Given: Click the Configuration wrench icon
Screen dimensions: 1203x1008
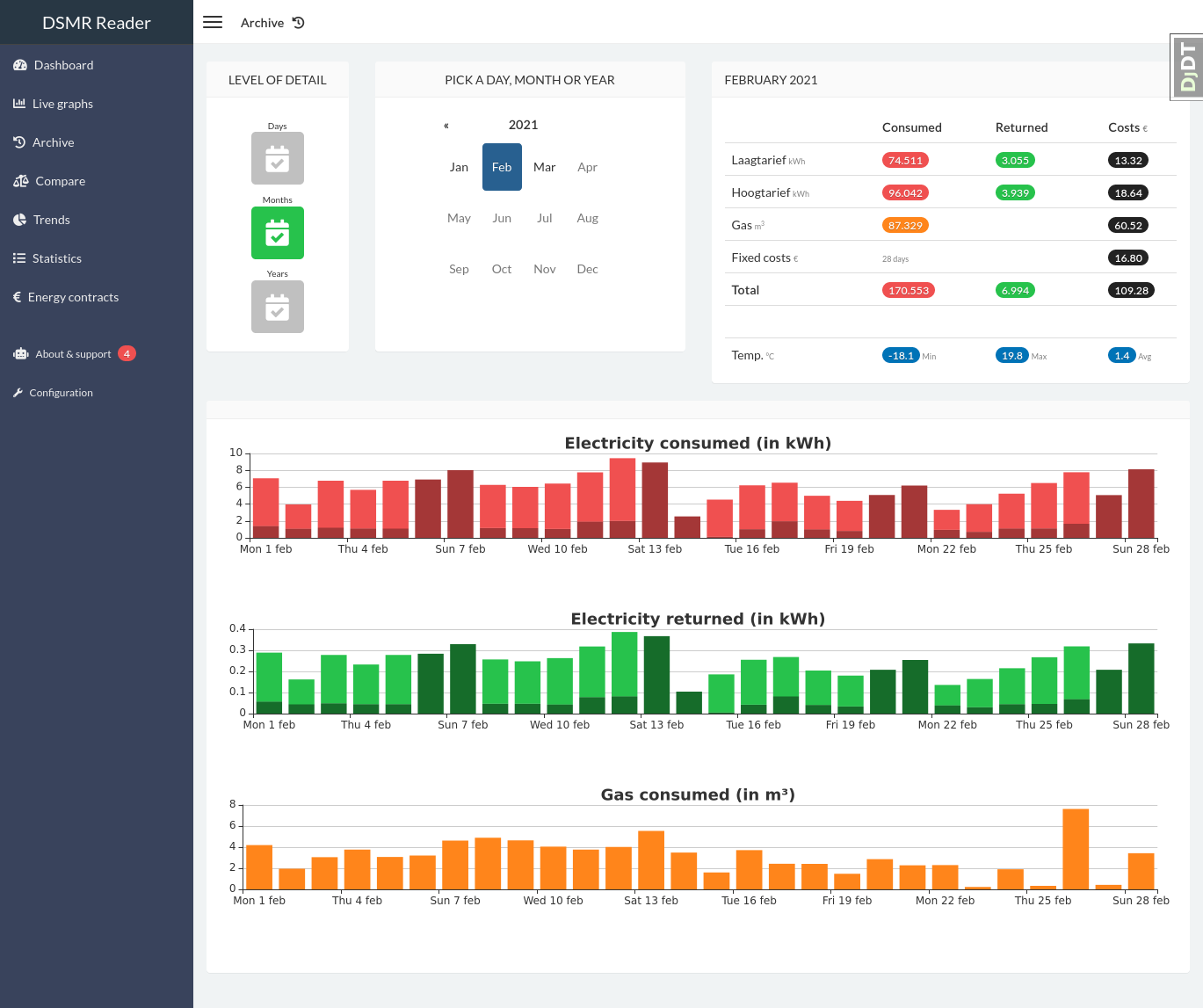Looking at the screenshot, I should pyautogui.click(x=18, y=393).
